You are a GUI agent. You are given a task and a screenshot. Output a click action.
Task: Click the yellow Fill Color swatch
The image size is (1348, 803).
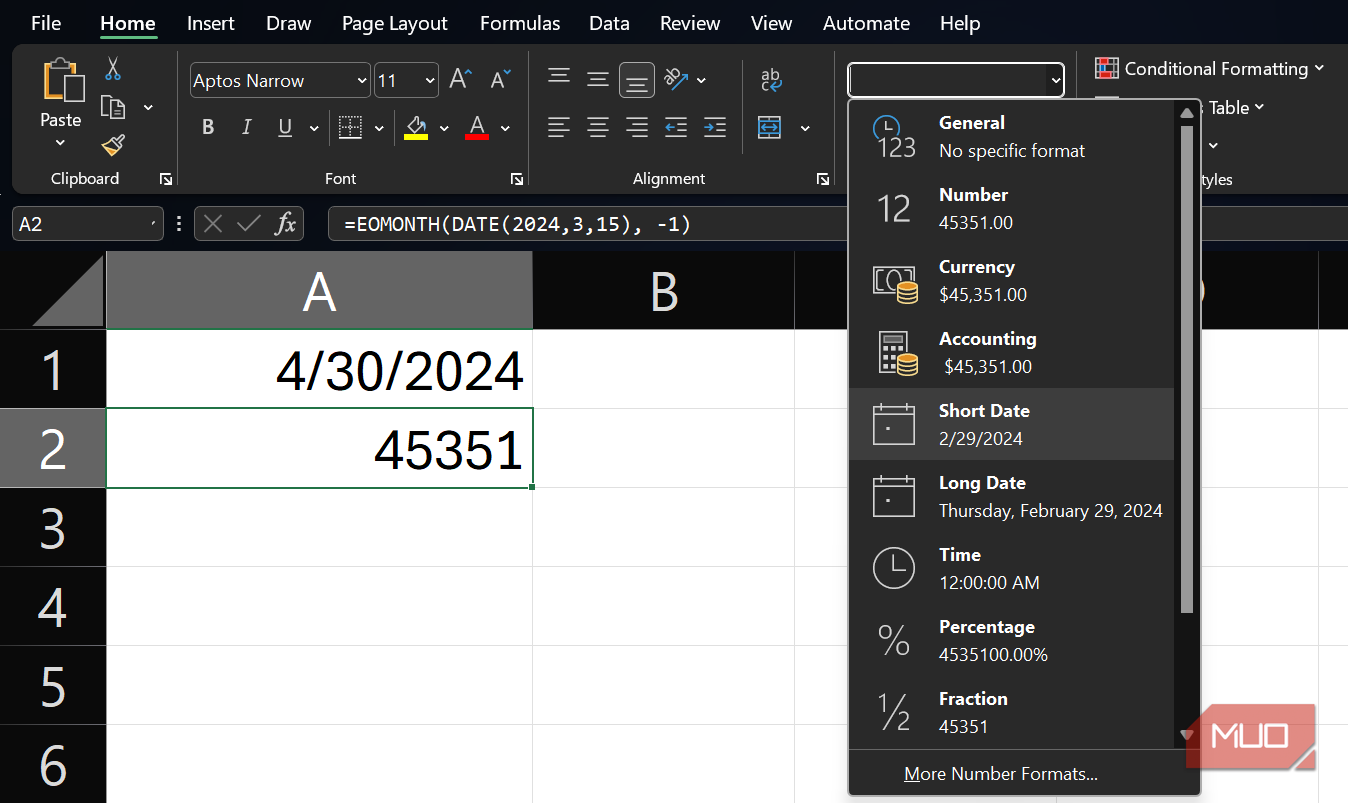pyautogui.click(x=416, y=128)
